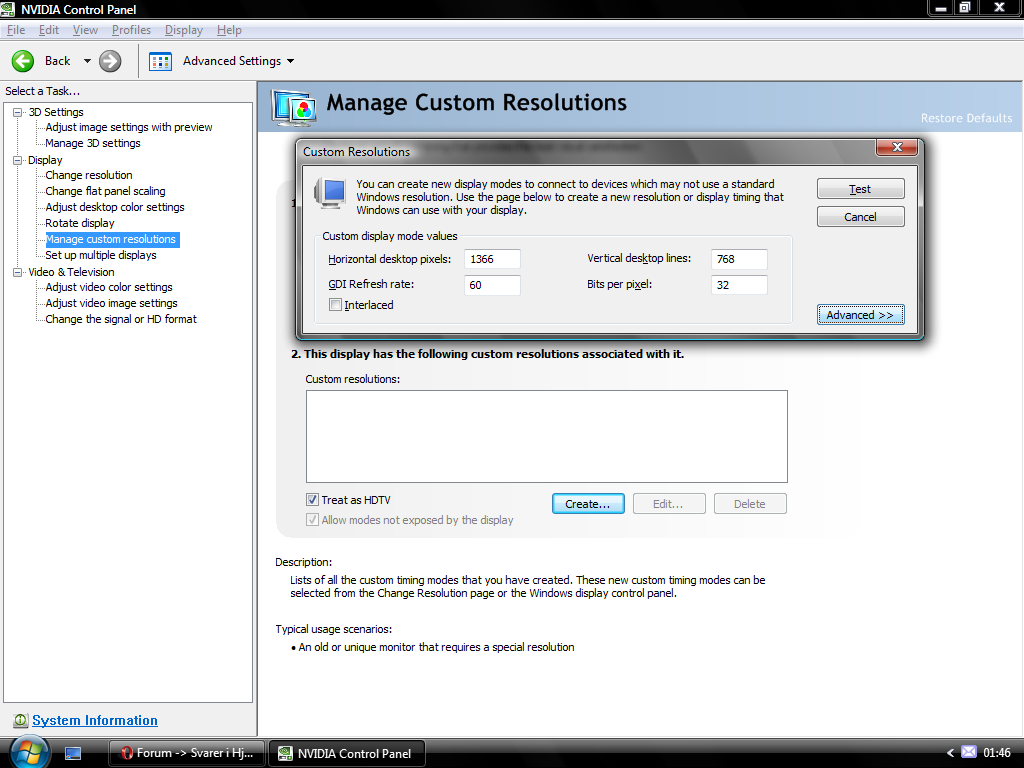This screenshot has height=768, width=1024.
Task: Select Adjust desktop color settings
Action: click(115, 207)
